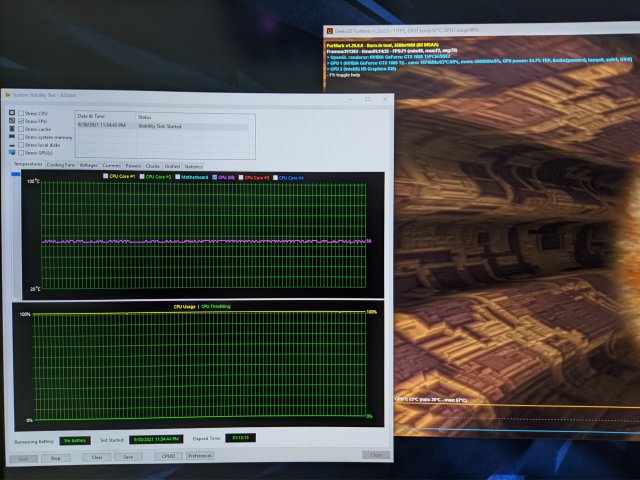The width and height of the screenshot is (640, 480).
Task: Toggle the CPU Core #1 graph checkbox
Action: click(105, 177)
